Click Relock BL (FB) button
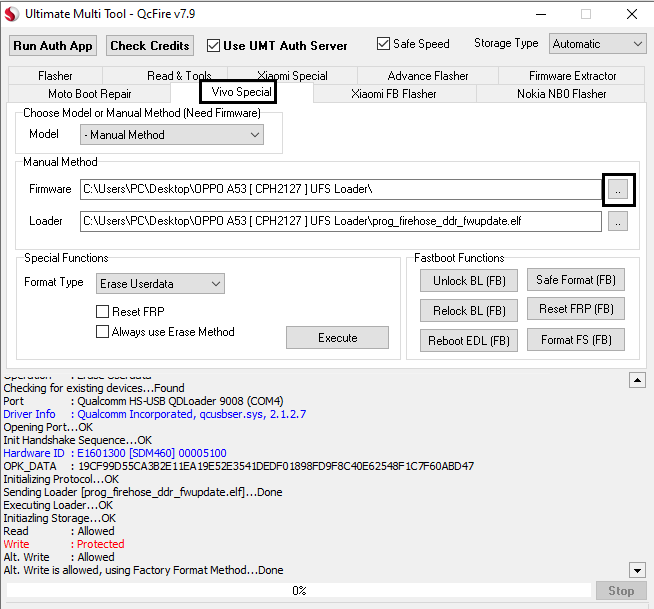 (x=469, y=311)
